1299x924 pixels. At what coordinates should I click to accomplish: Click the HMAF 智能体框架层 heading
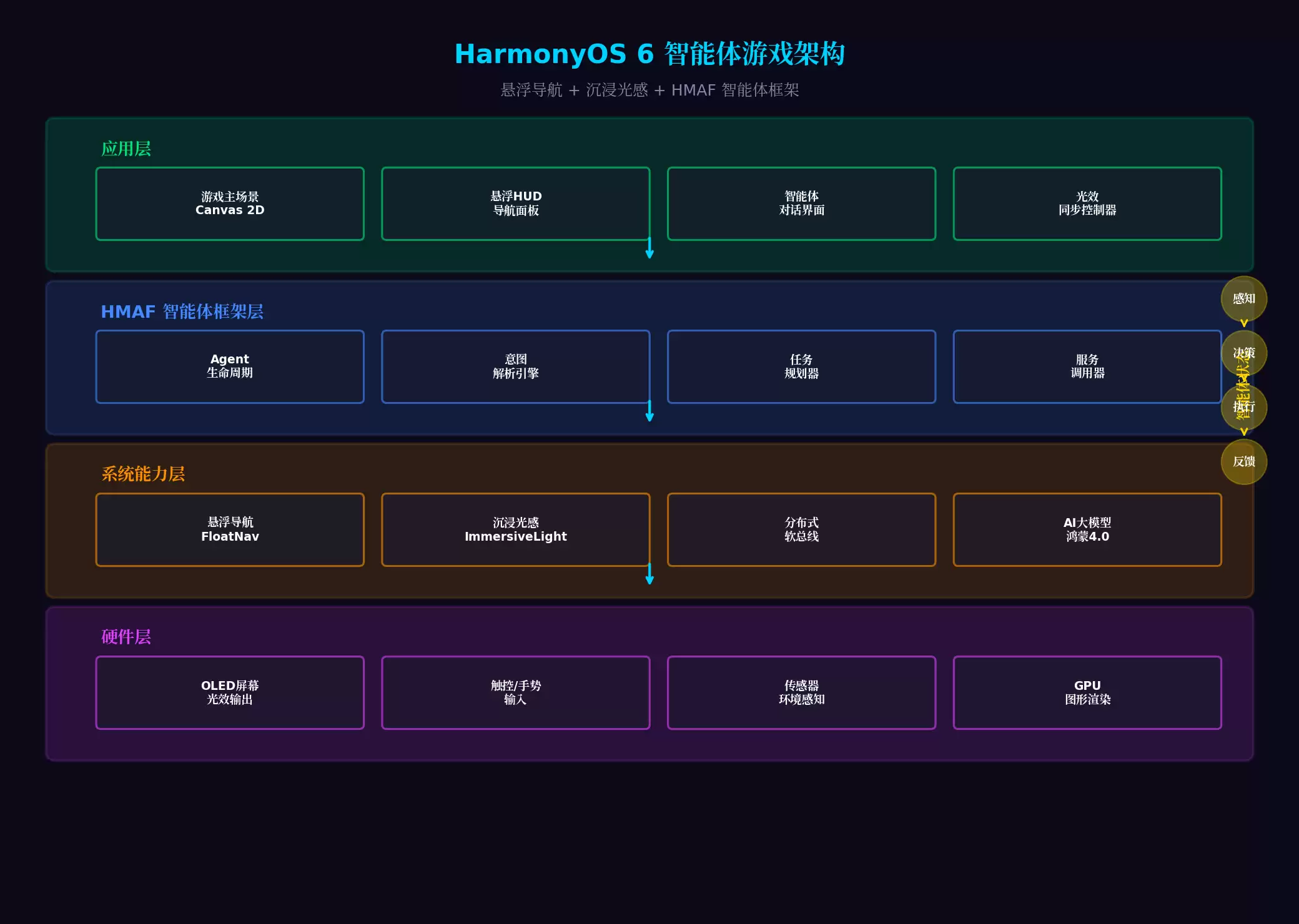(182, 312)
